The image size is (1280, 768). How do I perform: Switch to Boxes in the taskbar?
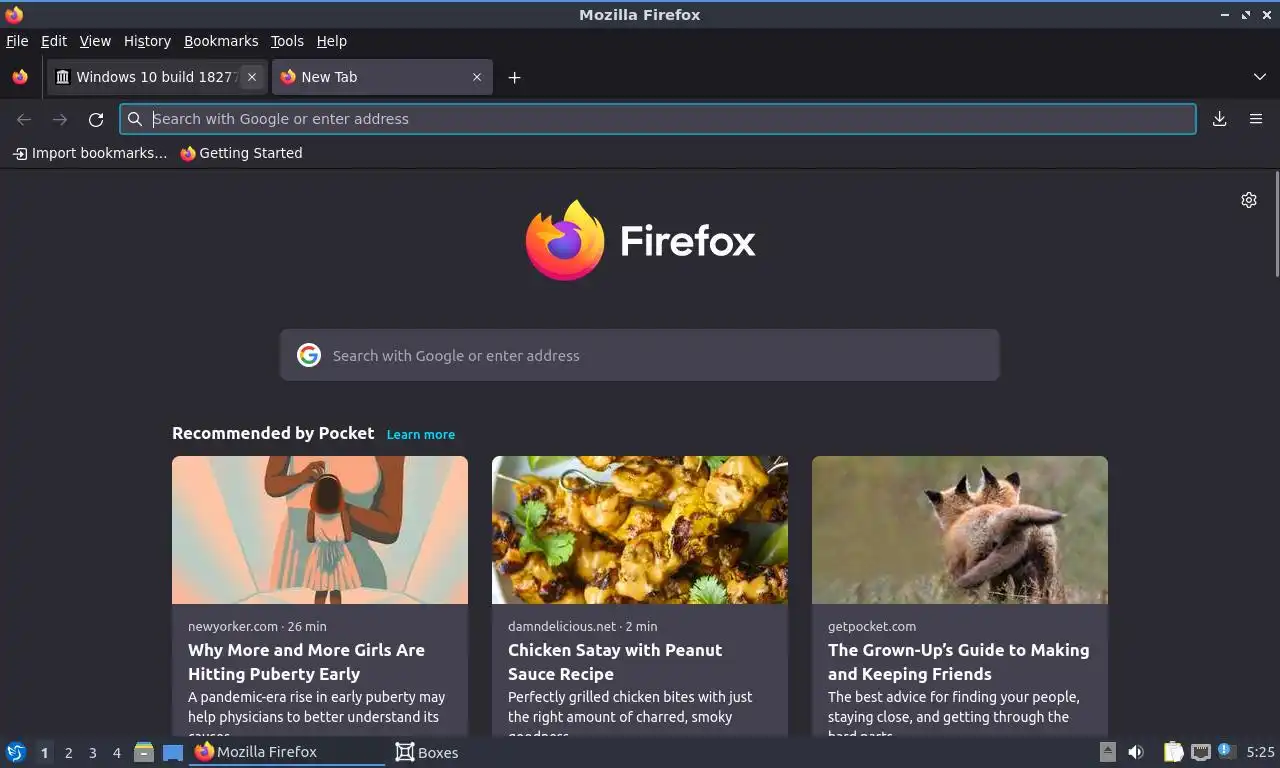[427, 752]
